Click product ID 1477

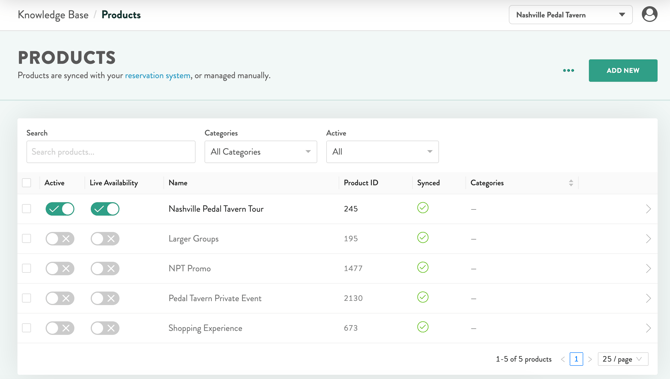tap(353, 269)
